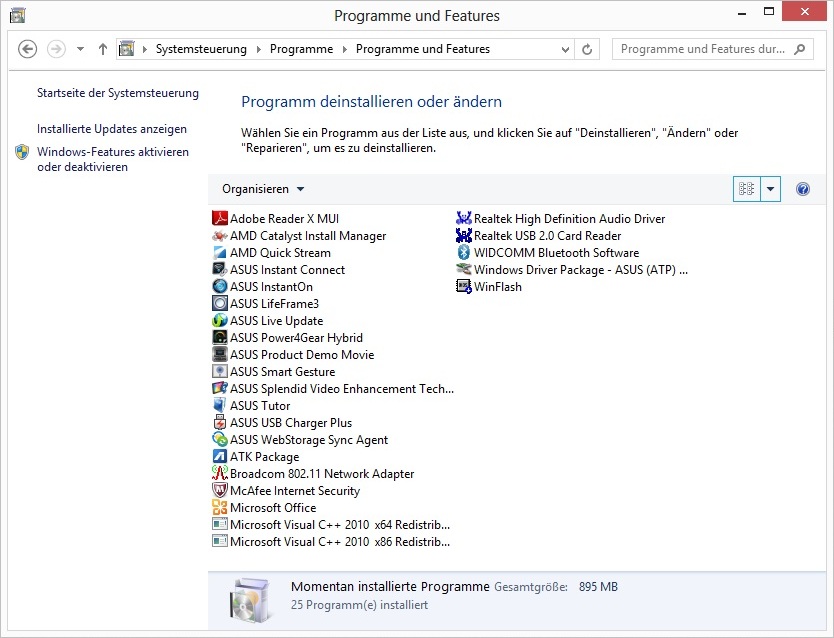Viewport: 834px width, 638px height.
Task: Click the ASUS USB Charger Plus icon
Action: [x=220, y=423]
